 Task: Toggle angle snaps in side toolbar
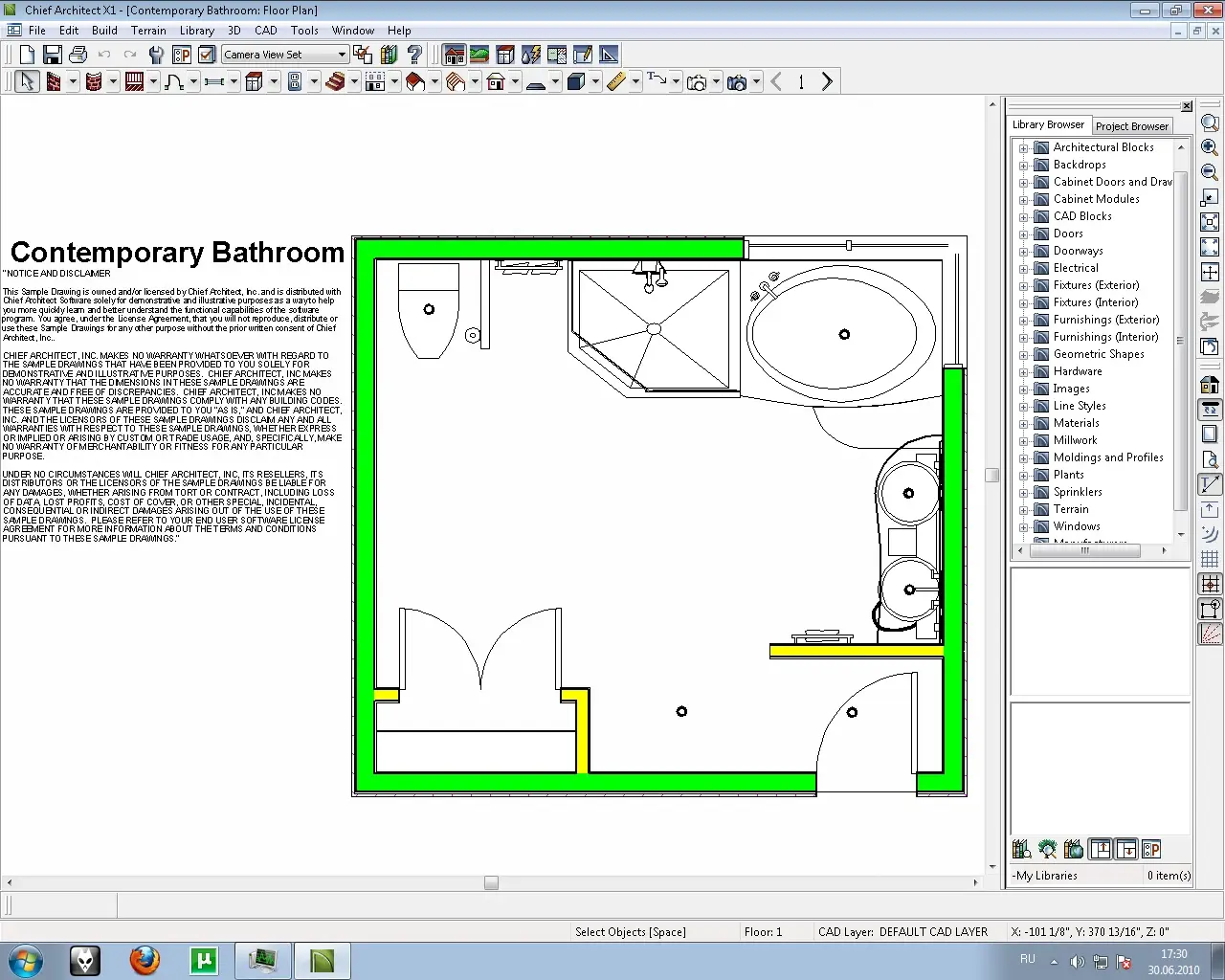[x=1210, y=634]
